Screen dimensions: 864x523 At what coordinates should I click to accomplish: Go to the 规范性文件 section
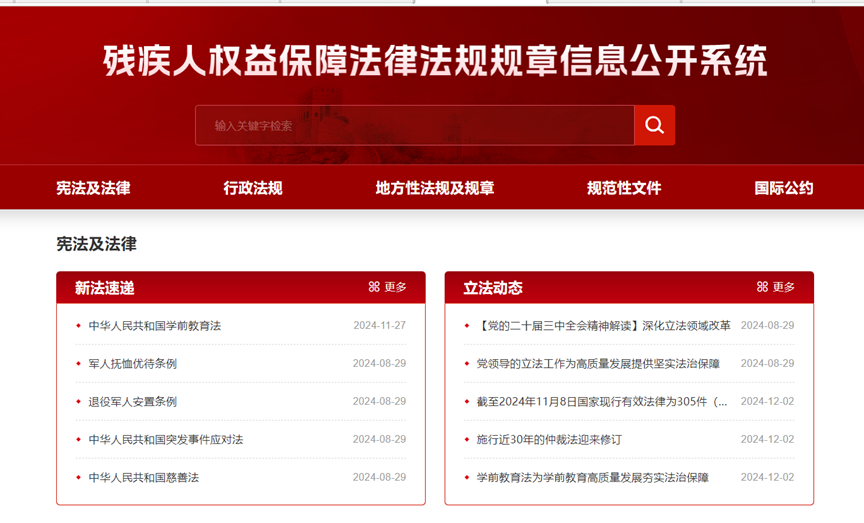(624, 188)
